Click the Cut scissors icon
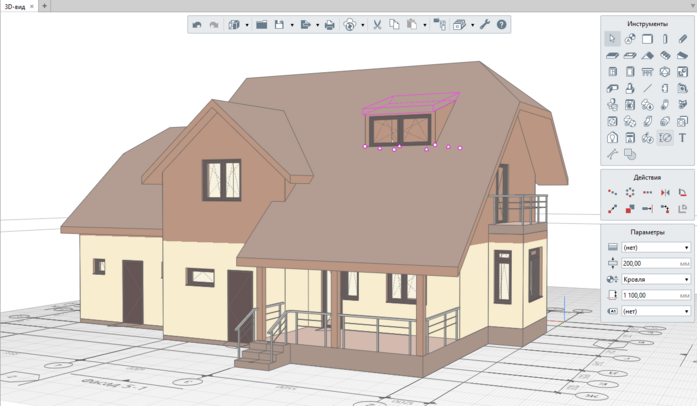 (x=377, y=25)
